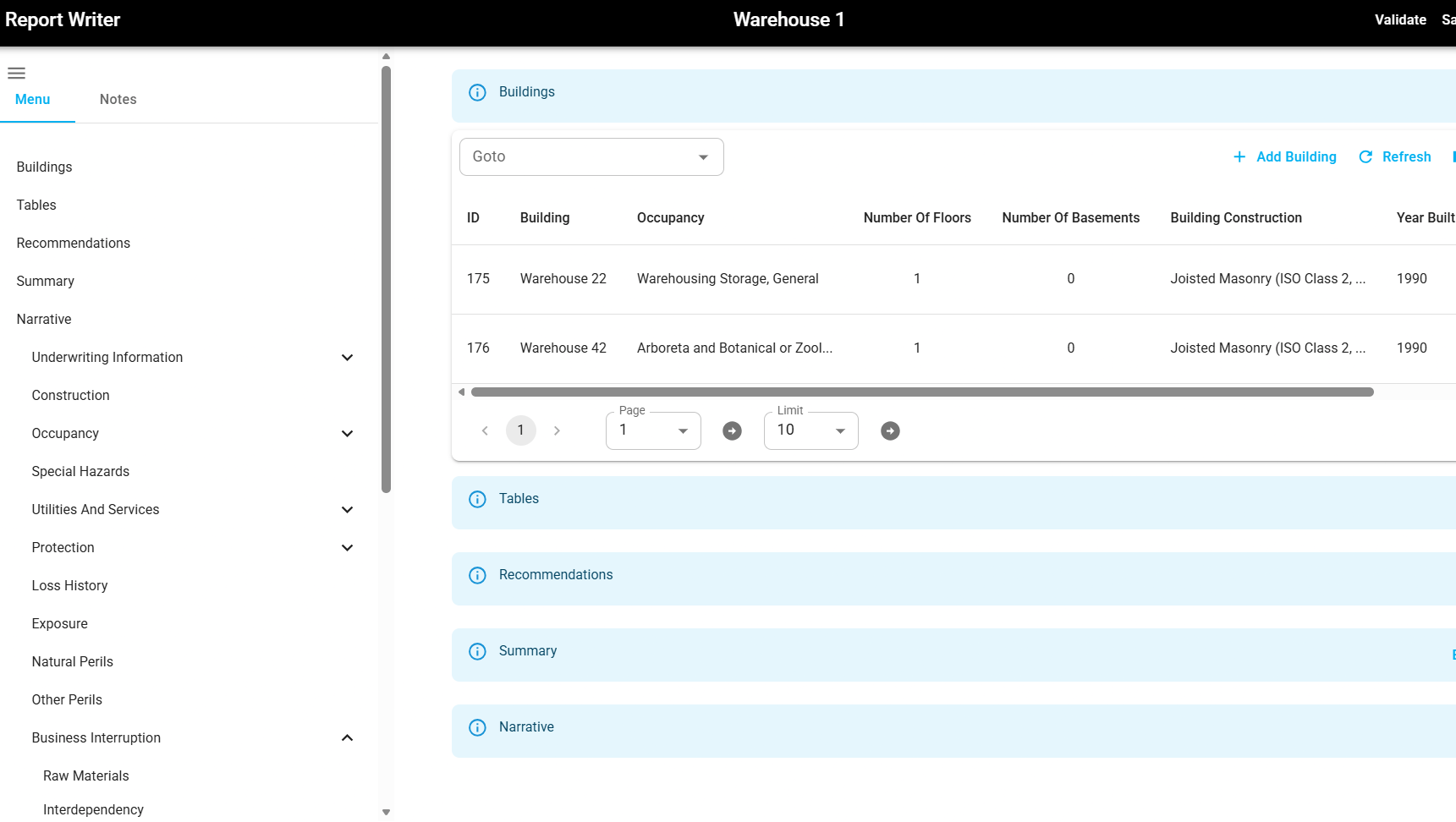This screenshot has height=822, width=1456.
Task: Click the Warehouse 42 building cell
Action: pos(563,348)
